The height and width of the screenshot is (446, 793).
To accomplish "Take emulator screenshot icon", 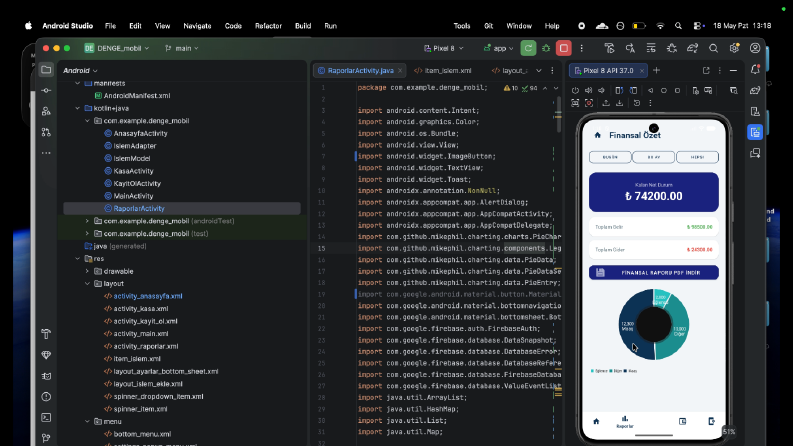I will pyautogui.click(x=575, y=103).
